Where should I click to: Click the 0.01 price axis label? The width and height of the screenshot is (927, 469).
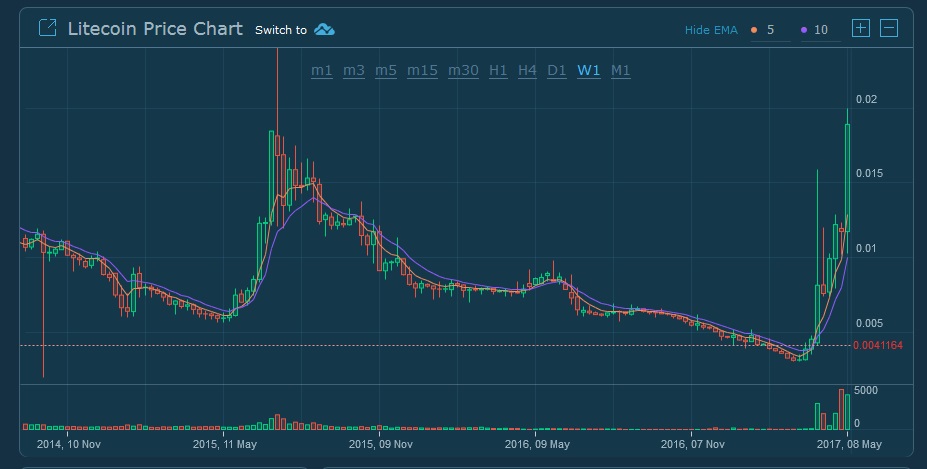coord(866,248)
